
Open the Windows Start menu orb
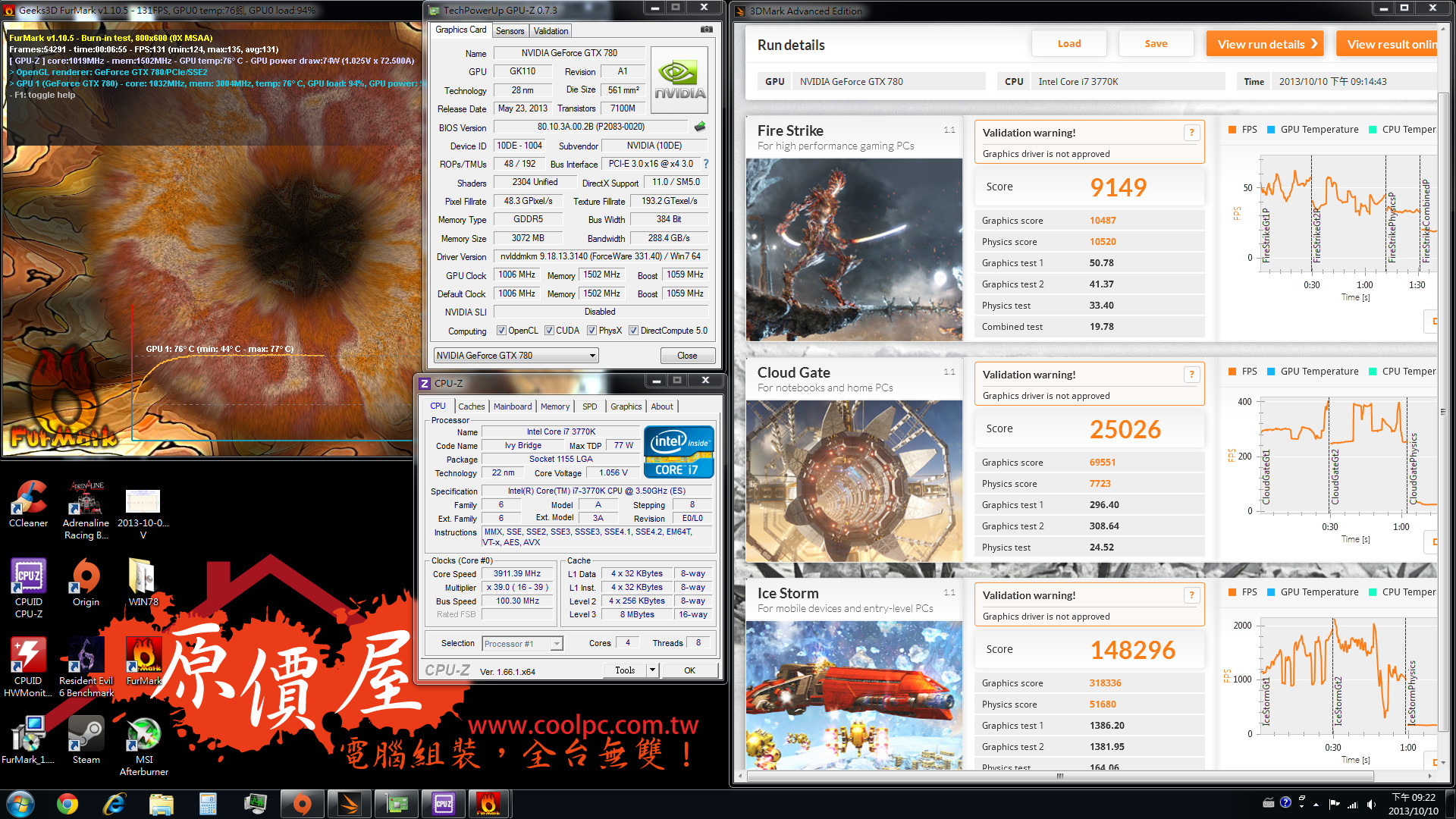point(20,804)
